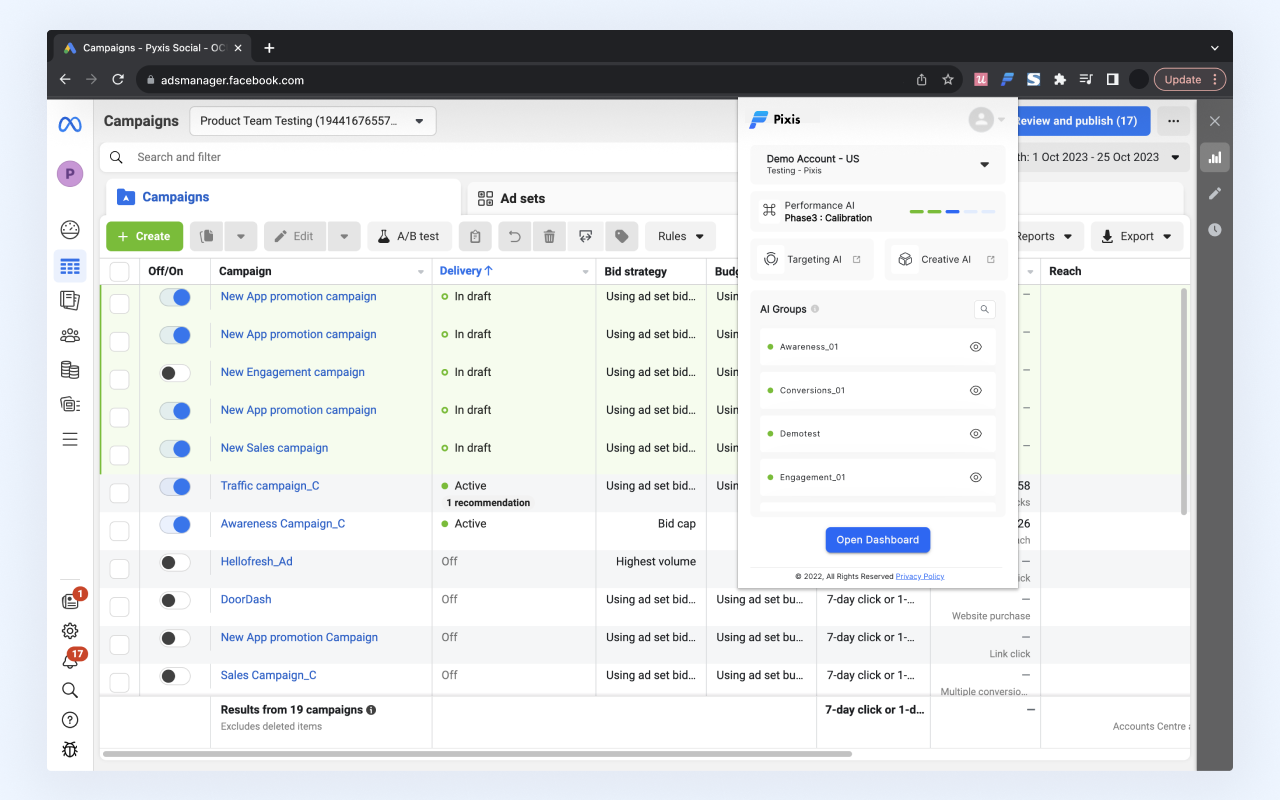This screenshot has height=800, width=1280.
Task: Click the tag label icon in toolbar
Action: tap(621, 236)
